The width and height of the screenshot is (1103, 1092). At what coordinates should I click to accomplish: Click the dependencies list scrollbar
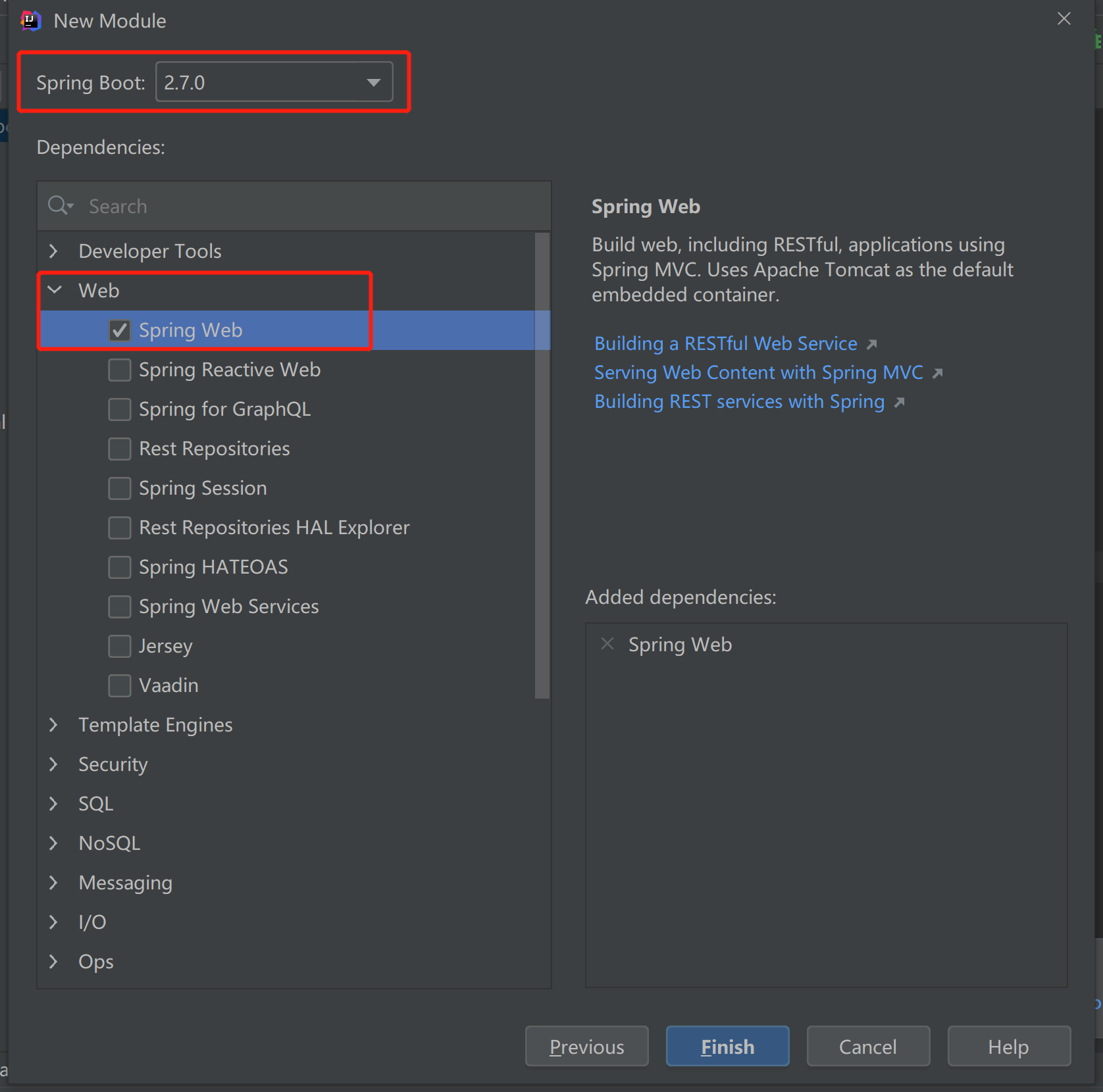(x=542, y=465)
